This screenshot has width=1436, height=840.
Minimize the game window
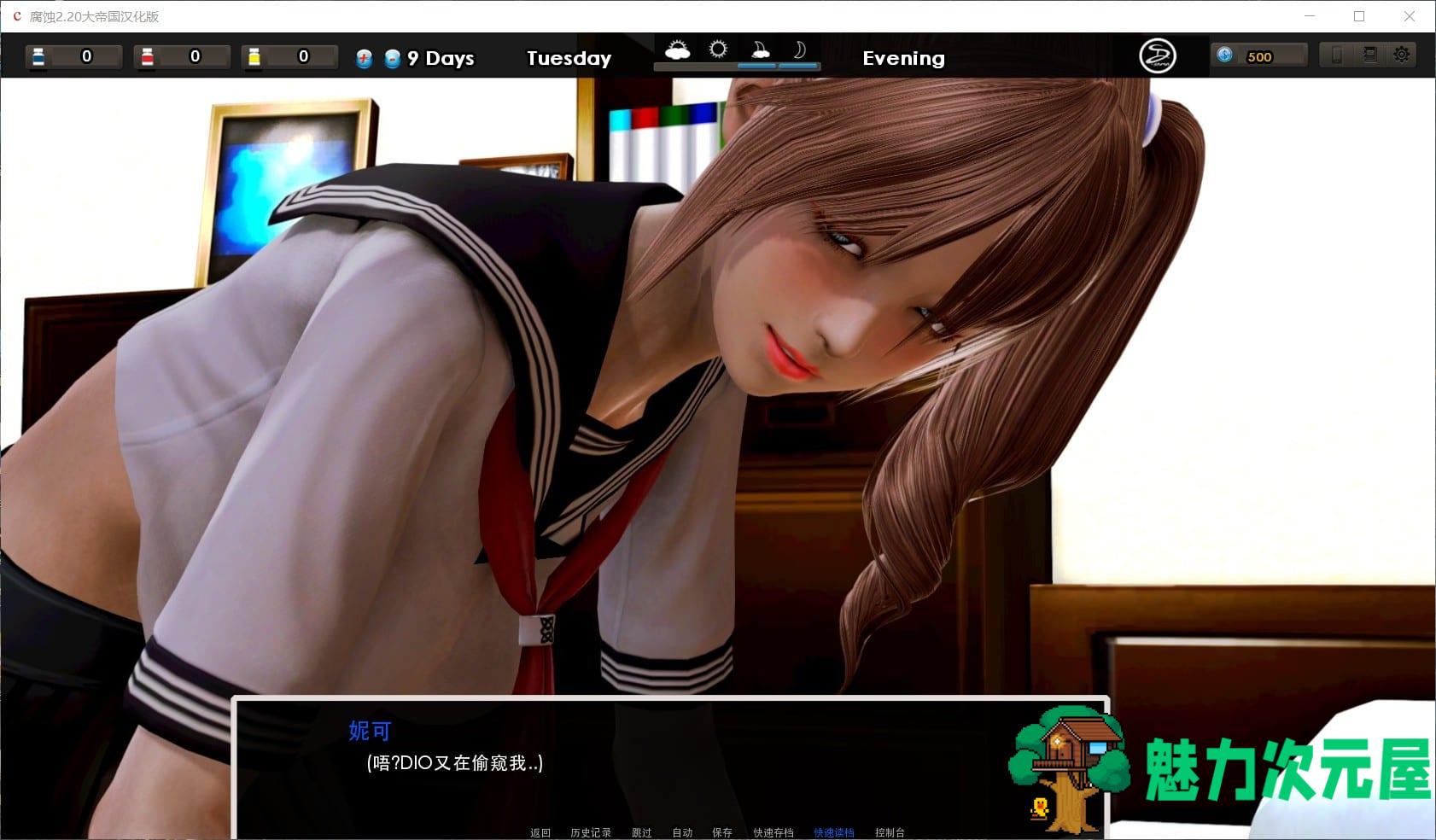pos(1310,16)
